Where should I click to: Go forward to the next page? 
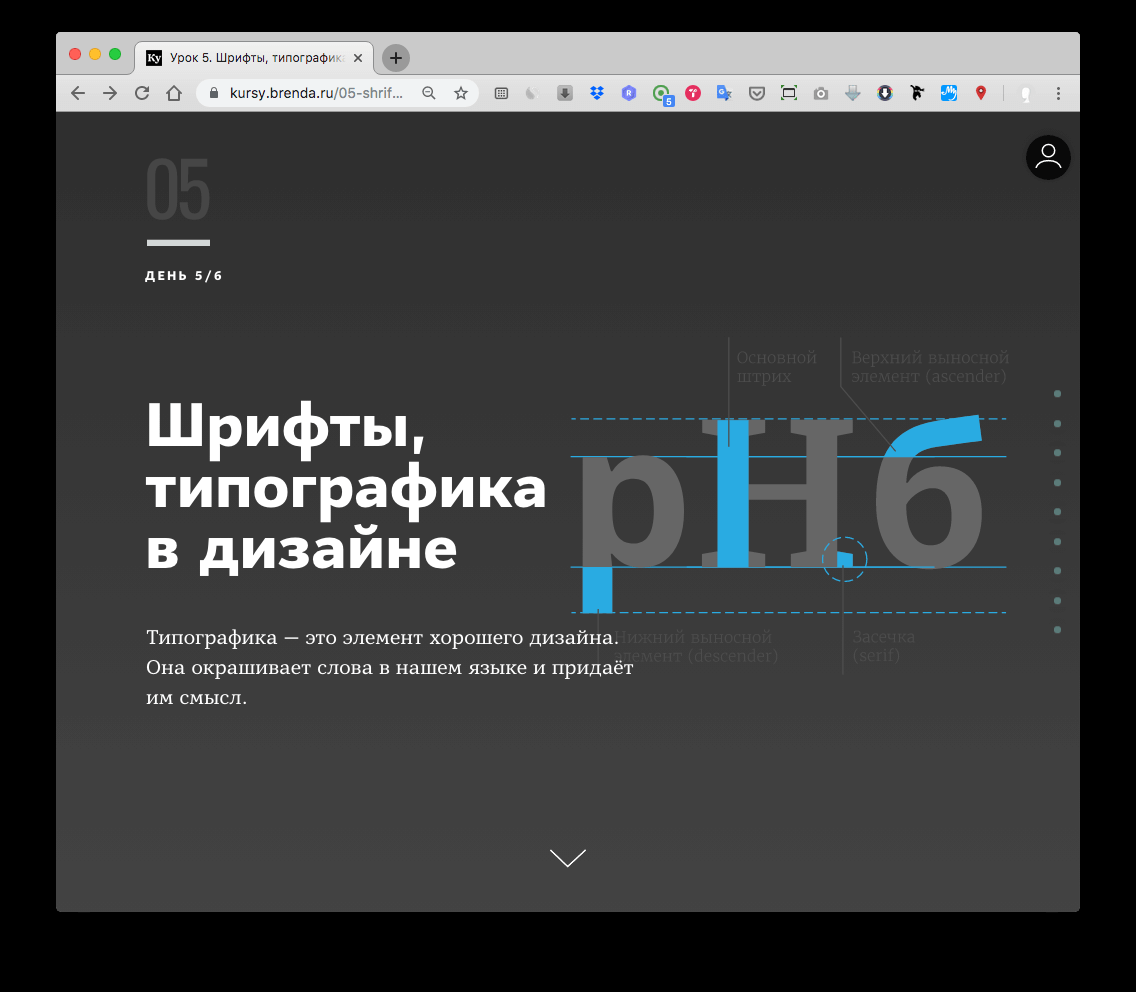[110, 93]
